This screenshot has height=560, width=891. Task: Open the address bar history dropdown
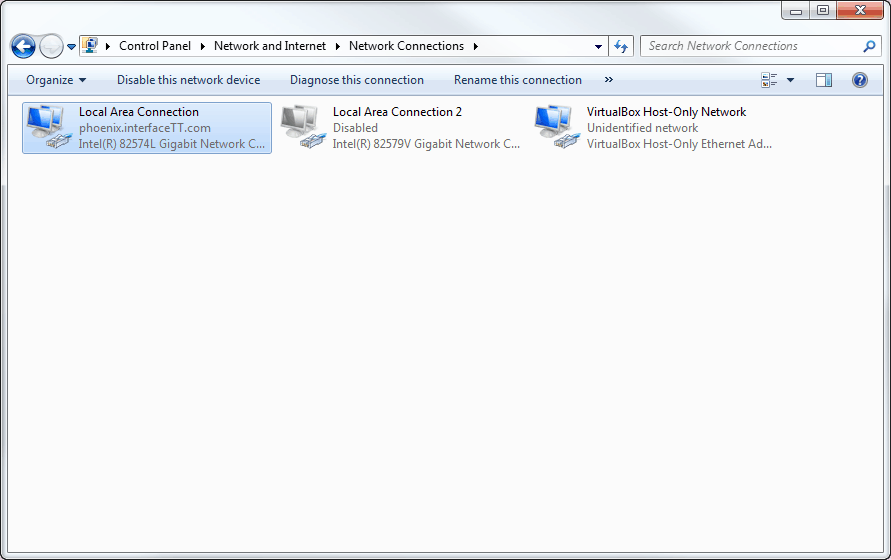click(x=598, y=47)
